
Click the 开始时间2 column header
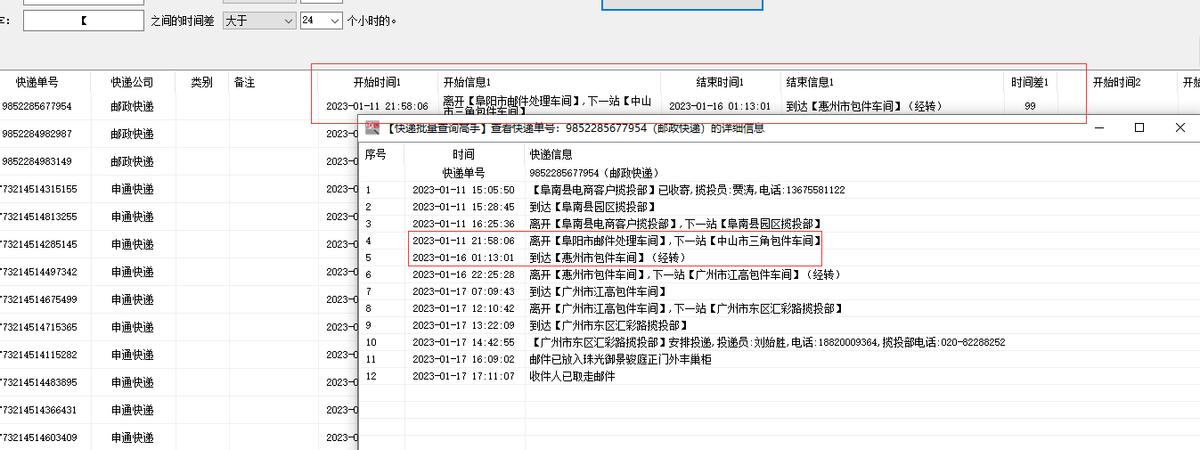tap(1117, 82)
